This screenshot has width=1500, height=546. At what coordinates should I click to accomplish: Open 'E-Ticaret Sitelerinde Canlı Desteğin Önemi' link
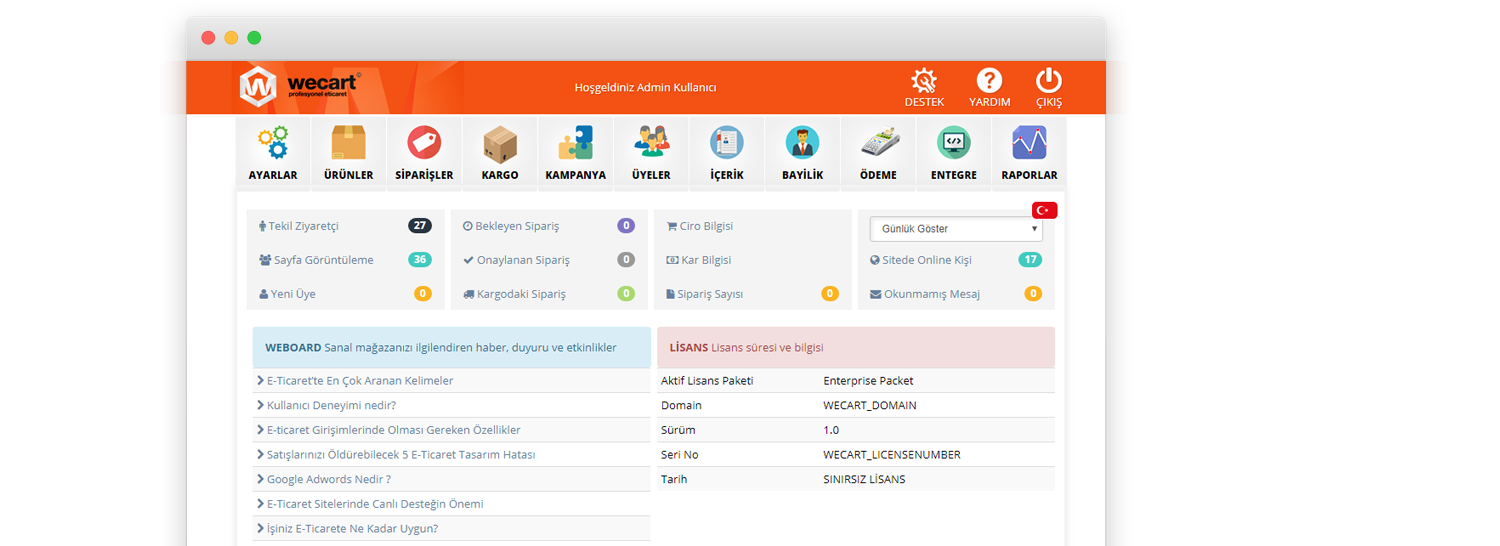pos(374,504)
